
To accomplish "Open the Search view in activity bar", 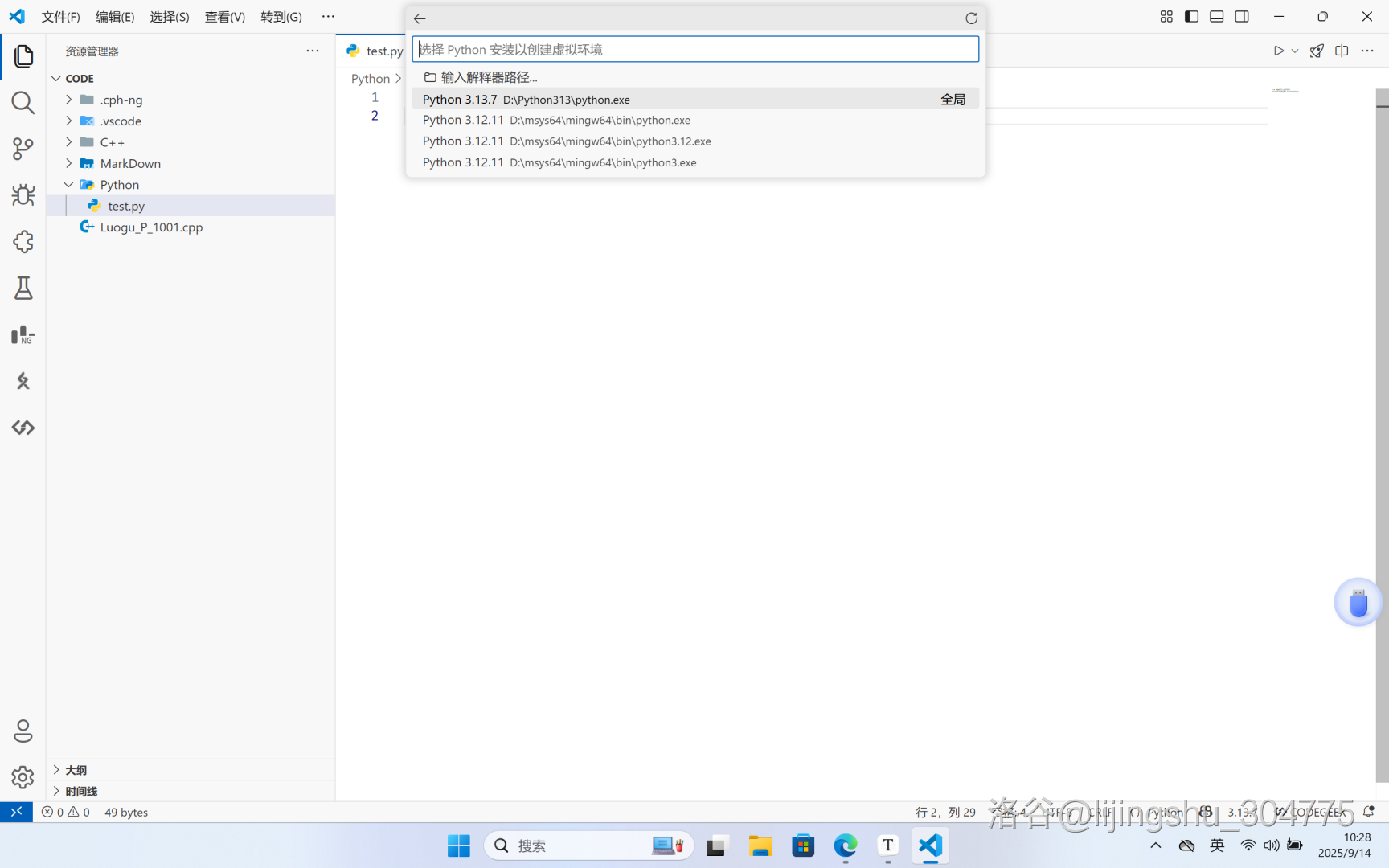I will click(x=23, y=103).
